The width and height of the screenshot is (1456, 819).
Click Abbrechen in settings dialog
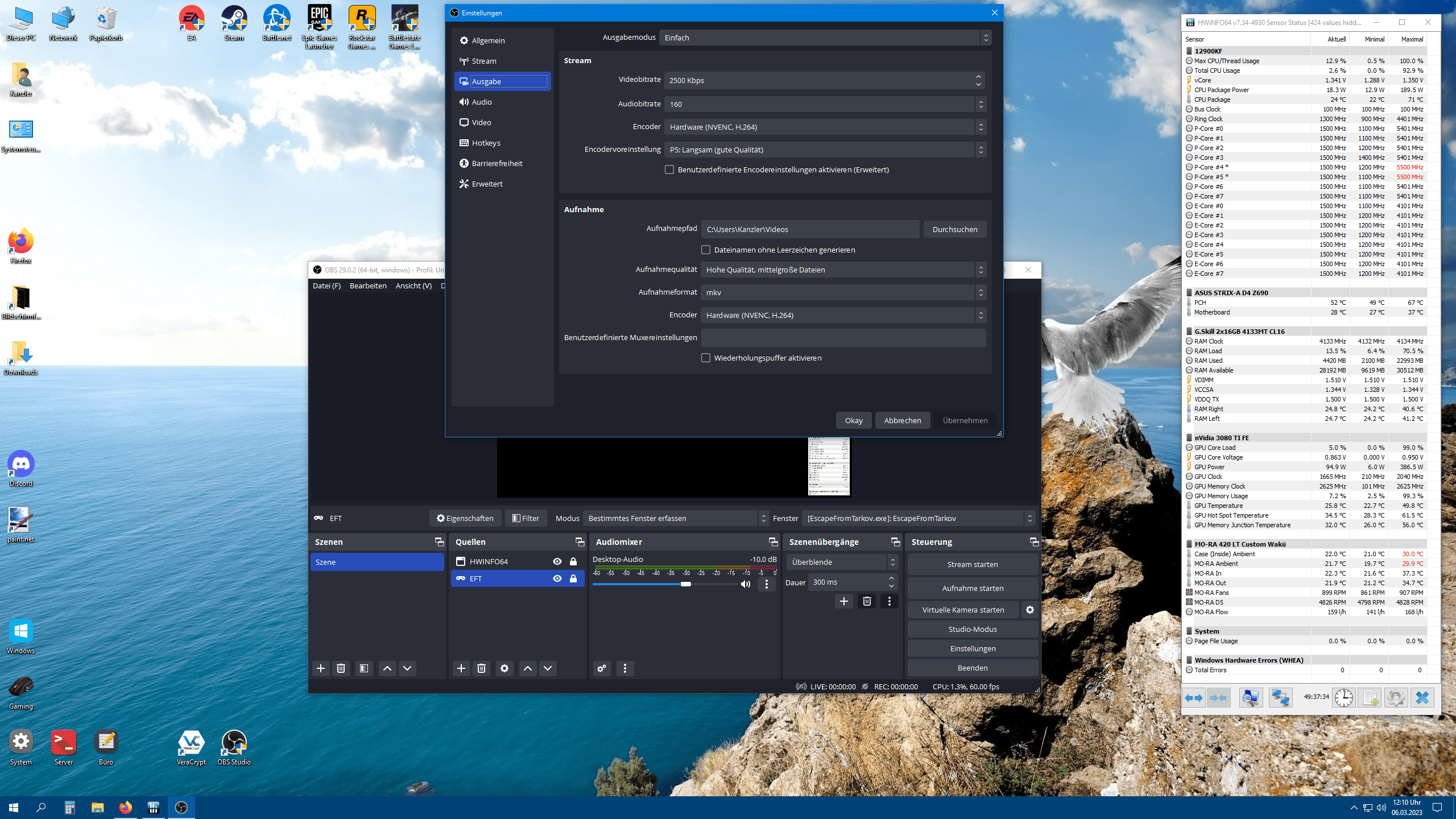coord(903,420)
